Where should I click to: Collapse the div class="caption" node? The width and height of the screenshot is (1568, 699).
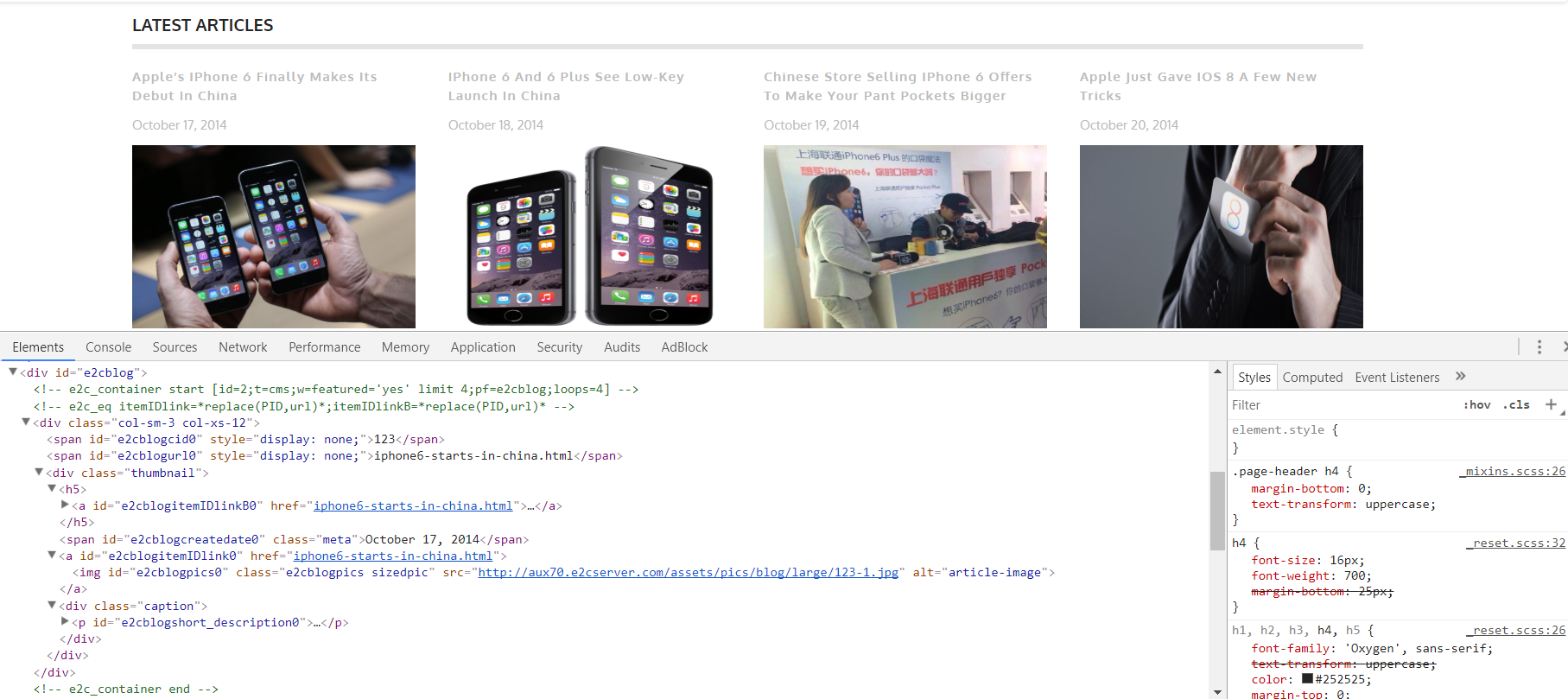click(52, 605)
